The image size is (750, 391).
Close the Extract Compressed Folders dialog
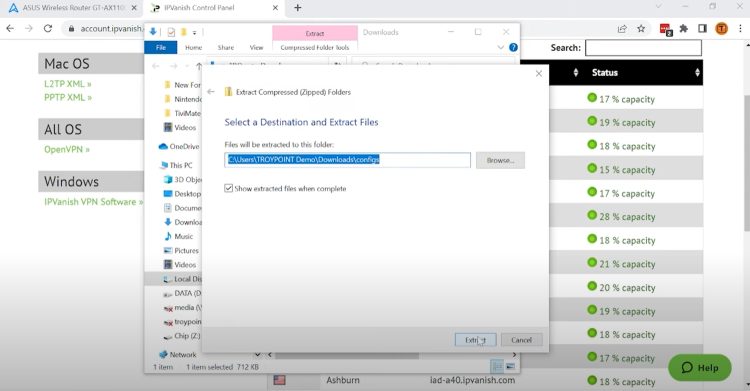click(x=539, y=73)
